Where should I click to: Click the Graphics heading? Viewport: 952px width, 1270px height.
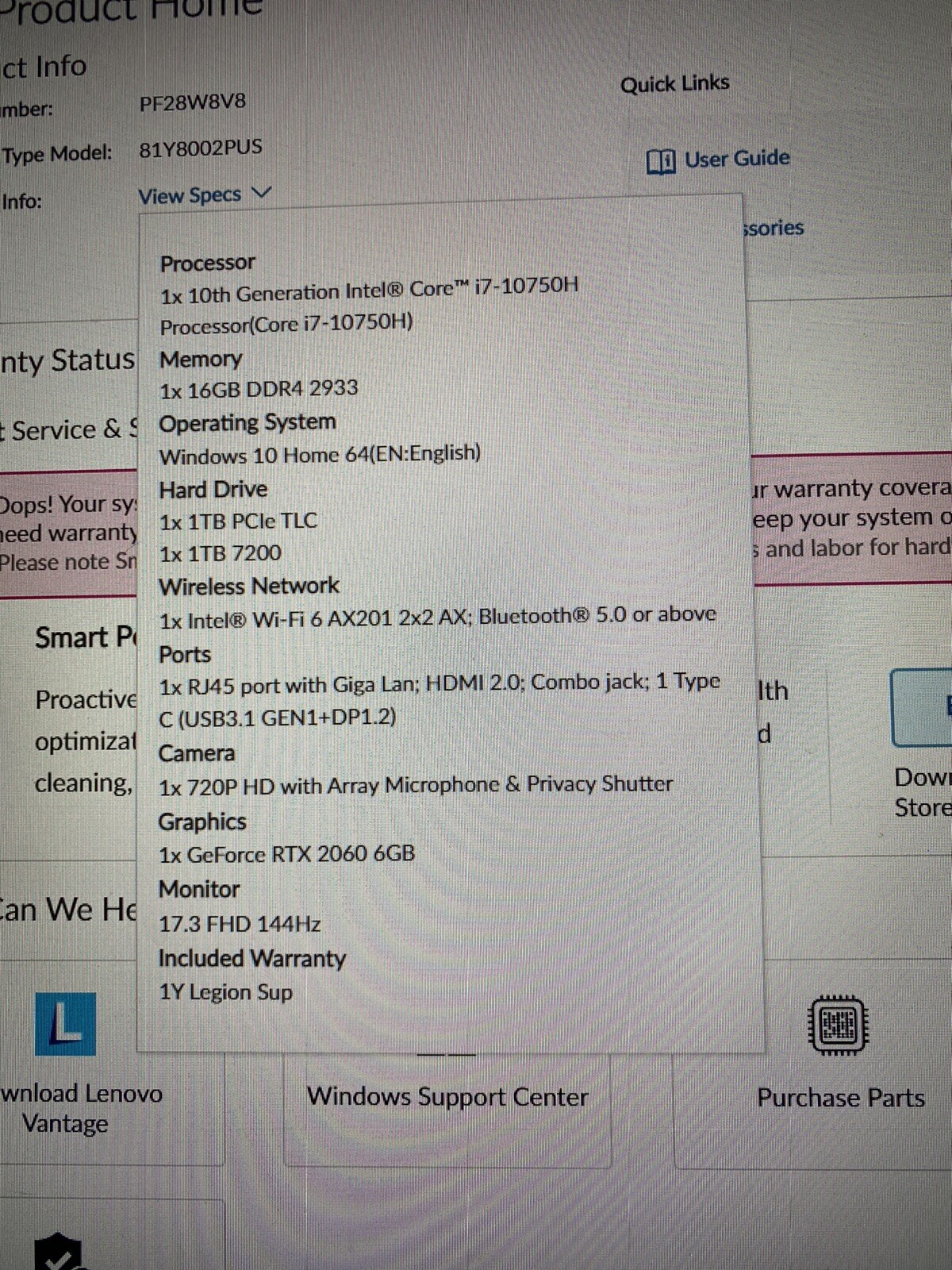tap(202, 822)
